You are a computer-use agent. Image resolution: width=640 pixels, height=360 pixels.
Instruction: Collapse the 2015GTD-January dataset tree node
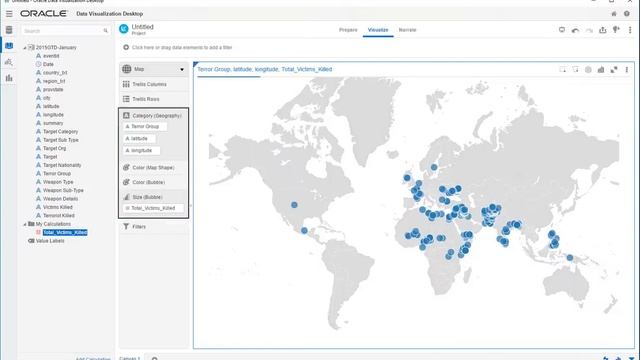point(25,48)
